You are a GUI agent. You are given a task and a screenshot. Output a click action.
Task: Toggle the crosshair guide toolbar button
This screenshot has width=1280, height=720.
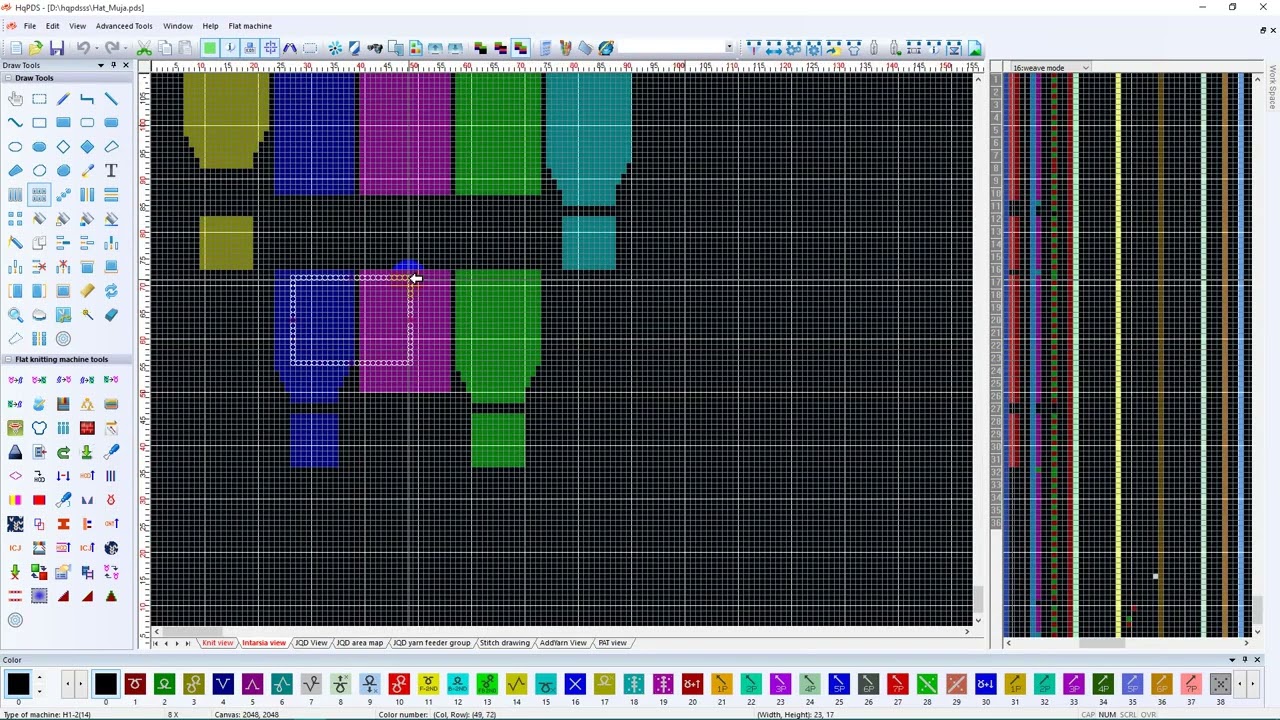pyautogui.click(x=270, y=48)
